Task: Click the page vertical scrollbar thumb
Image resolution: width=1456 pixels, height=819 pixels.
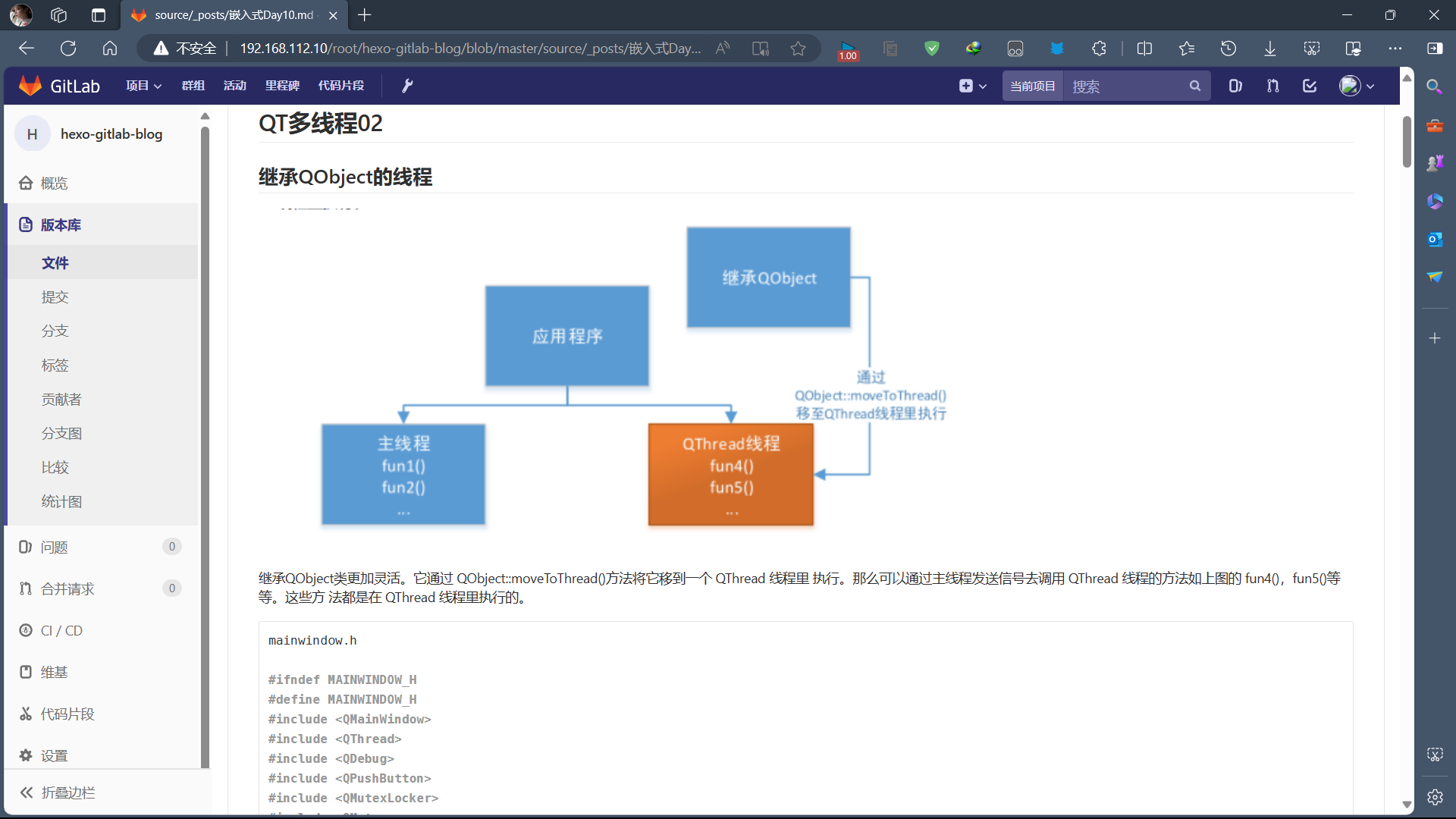Action: (x=1407, y=141)
